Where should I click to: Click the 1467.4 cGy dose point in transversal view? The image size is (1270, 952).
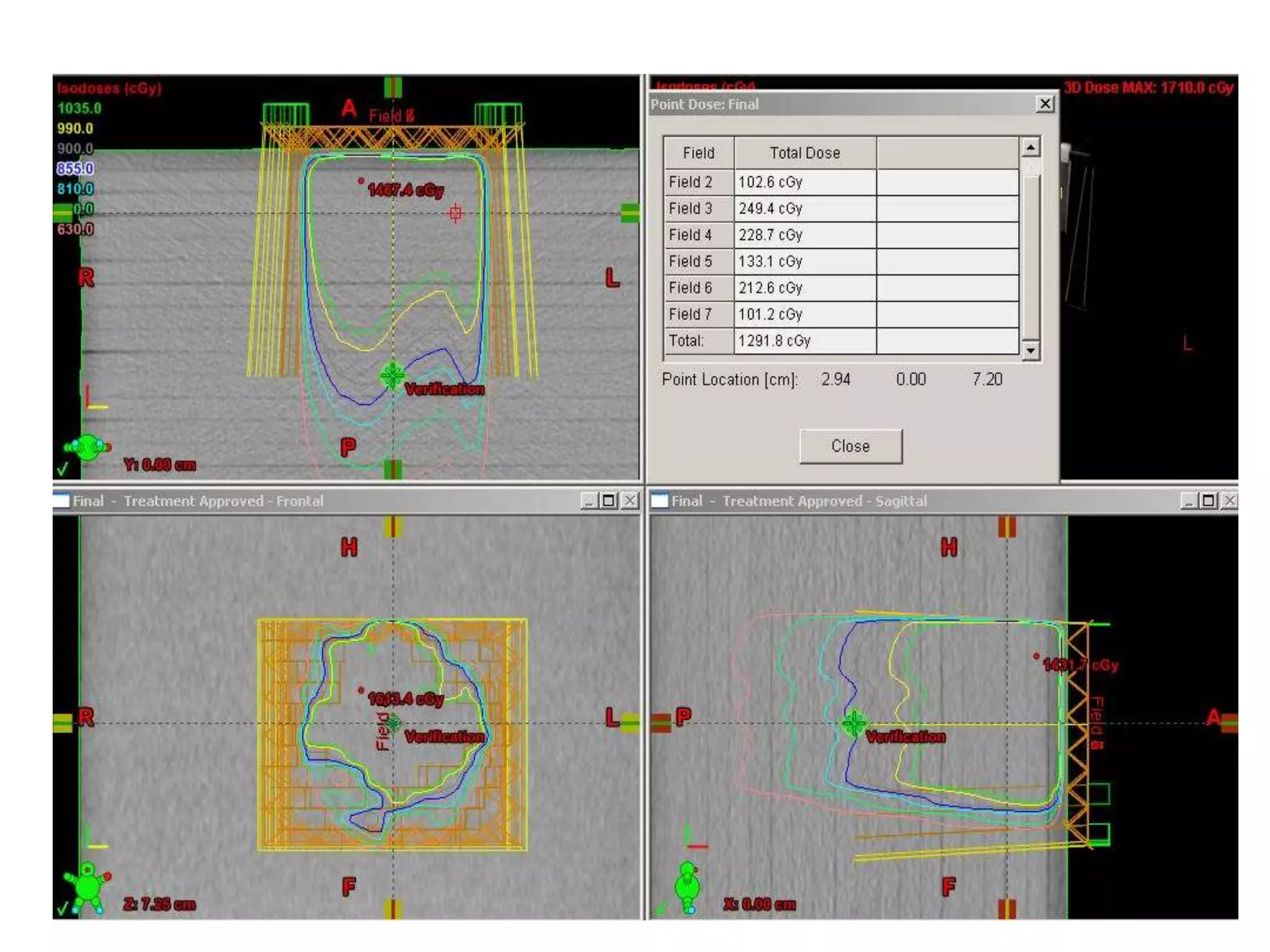(x=361, y=181)
